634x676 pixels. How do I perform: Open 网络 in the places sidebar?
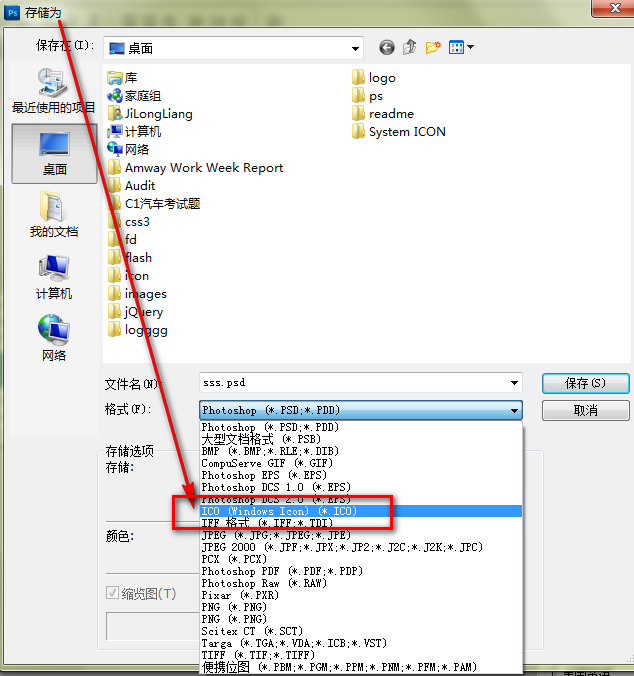[54, 338]
